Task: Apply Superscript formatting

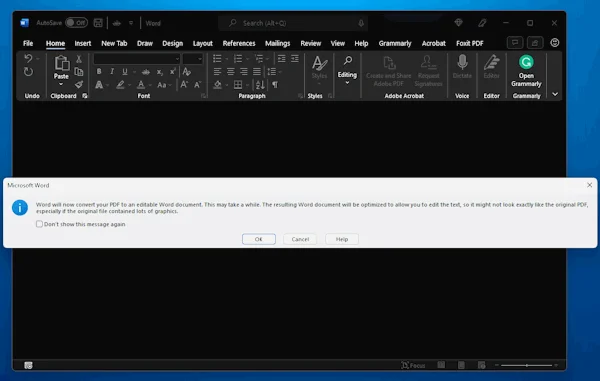Action: click(173, 72)
